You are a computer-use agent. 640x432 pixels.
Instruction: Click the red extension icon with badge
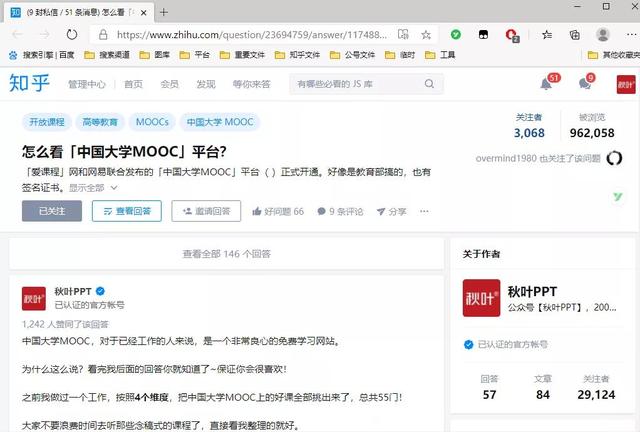511,35
